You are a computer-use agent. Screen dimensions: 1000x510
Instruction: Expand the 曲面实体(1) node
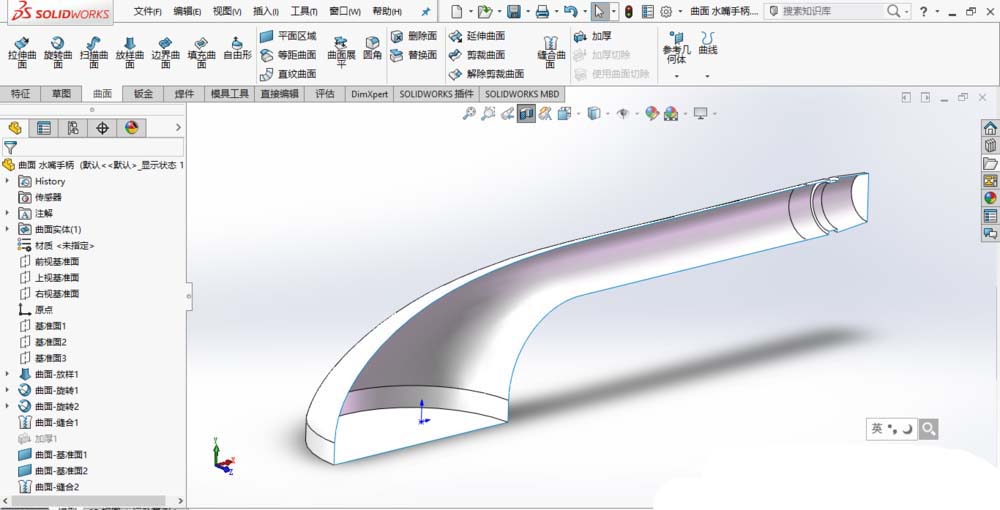point(8,229)
